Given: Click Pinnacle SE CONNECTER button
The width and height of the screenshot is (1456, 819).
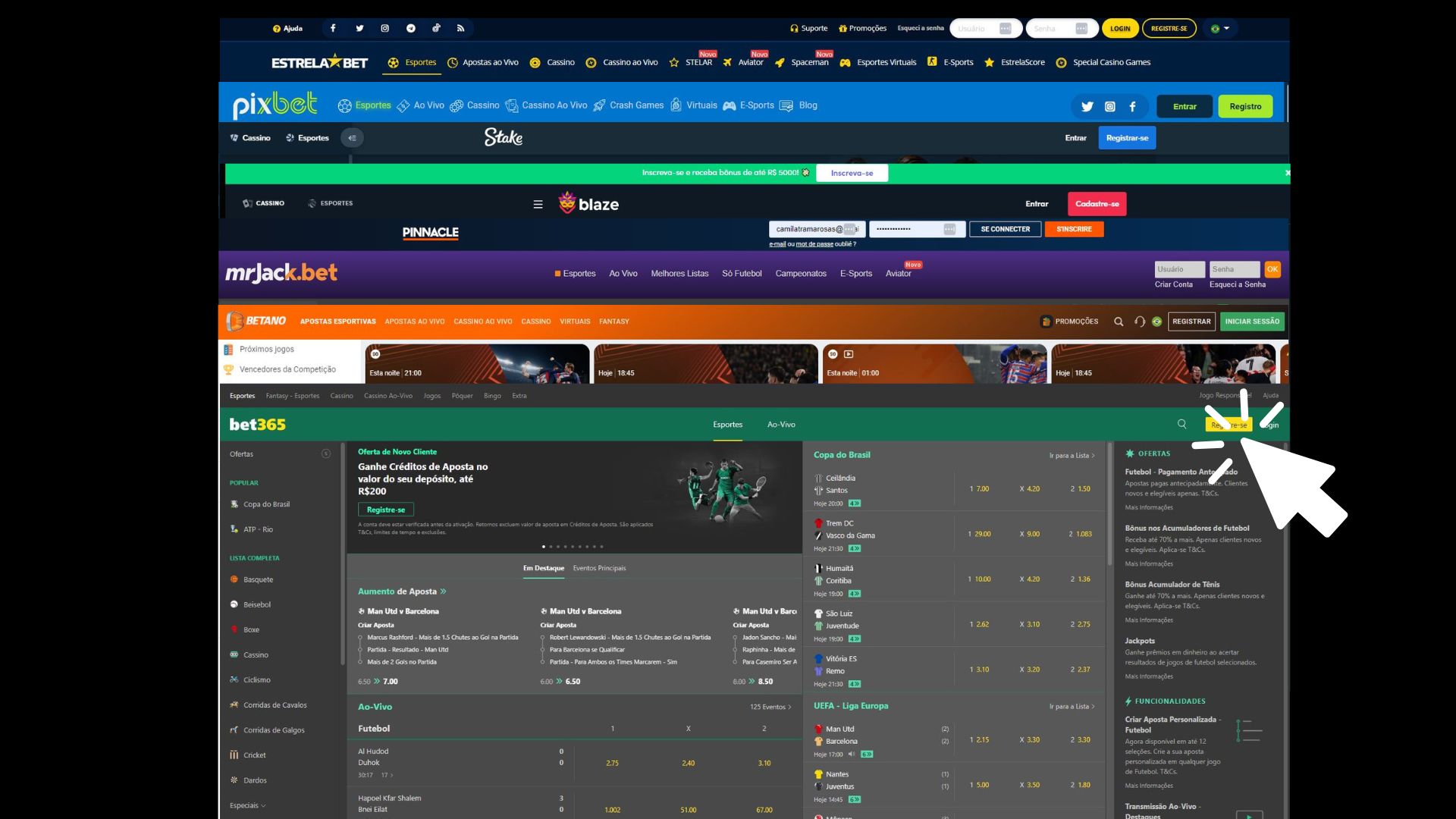Looking at the screenshot, I should point(1005,229).
